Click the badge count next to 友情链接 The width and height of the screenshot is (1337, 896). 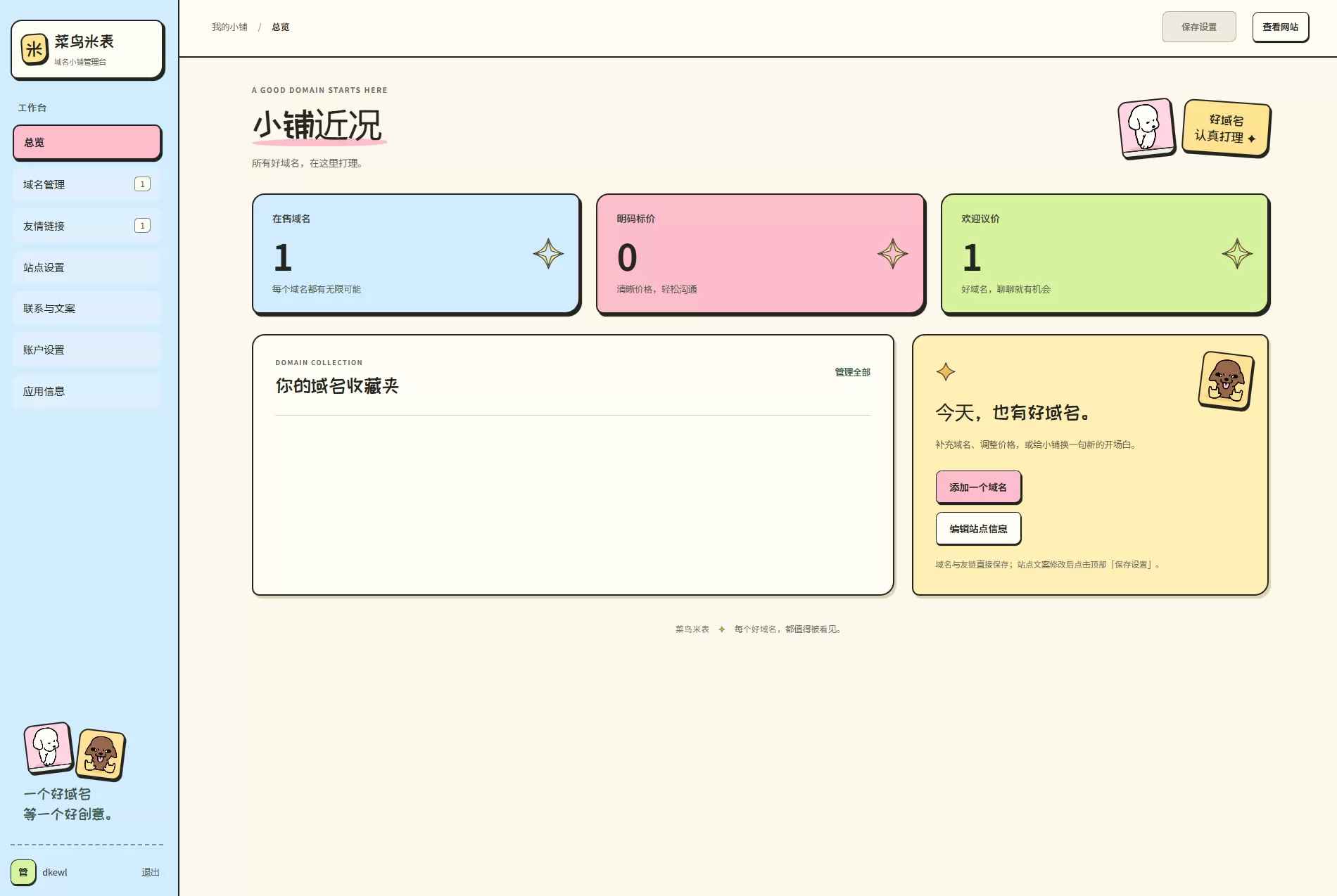(x=142, y=226)
